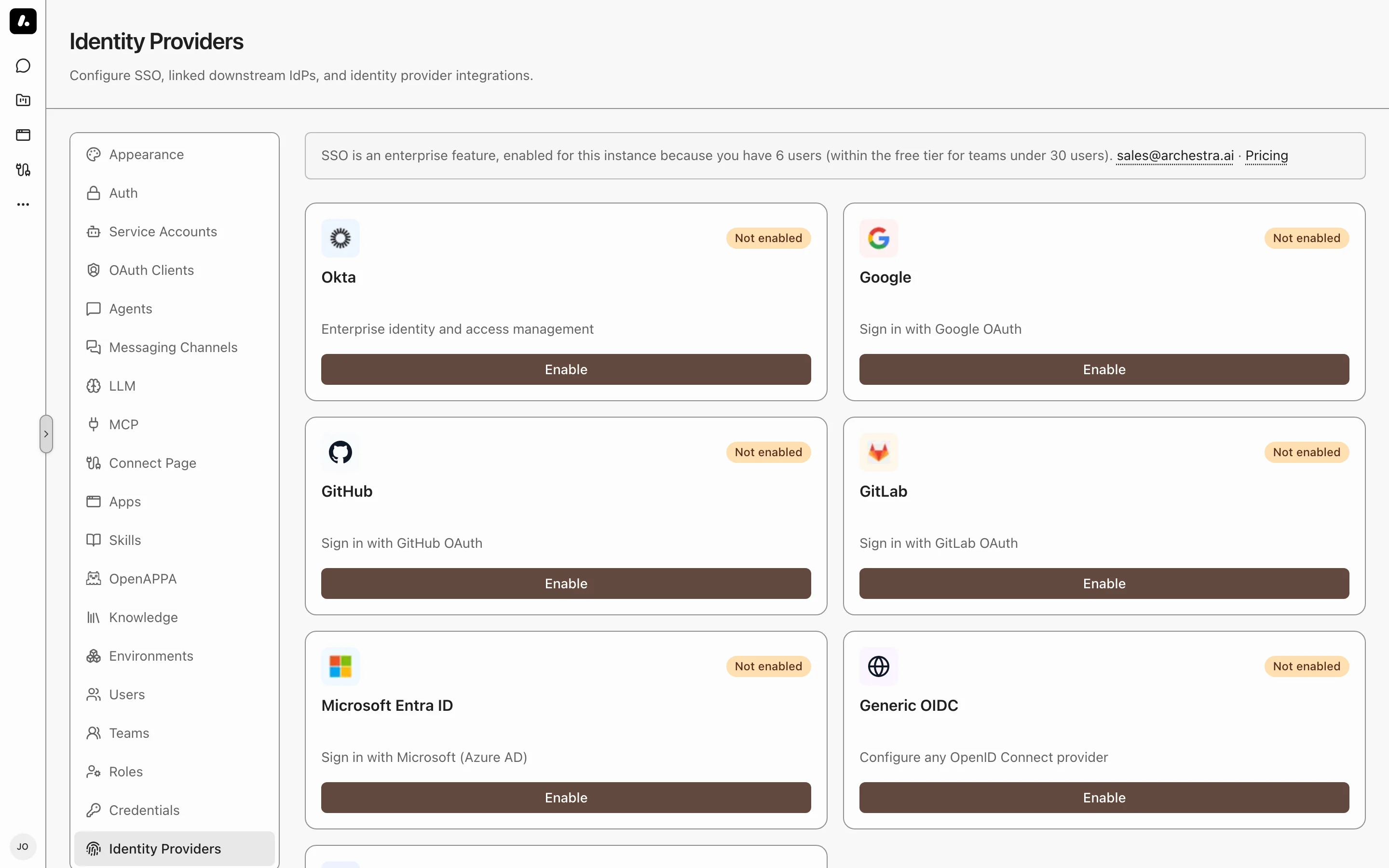The height and width of the screenshot is (868, 1389).
Task: Click the GitLab fox logo icon
Action: click(x=879, y=452)
